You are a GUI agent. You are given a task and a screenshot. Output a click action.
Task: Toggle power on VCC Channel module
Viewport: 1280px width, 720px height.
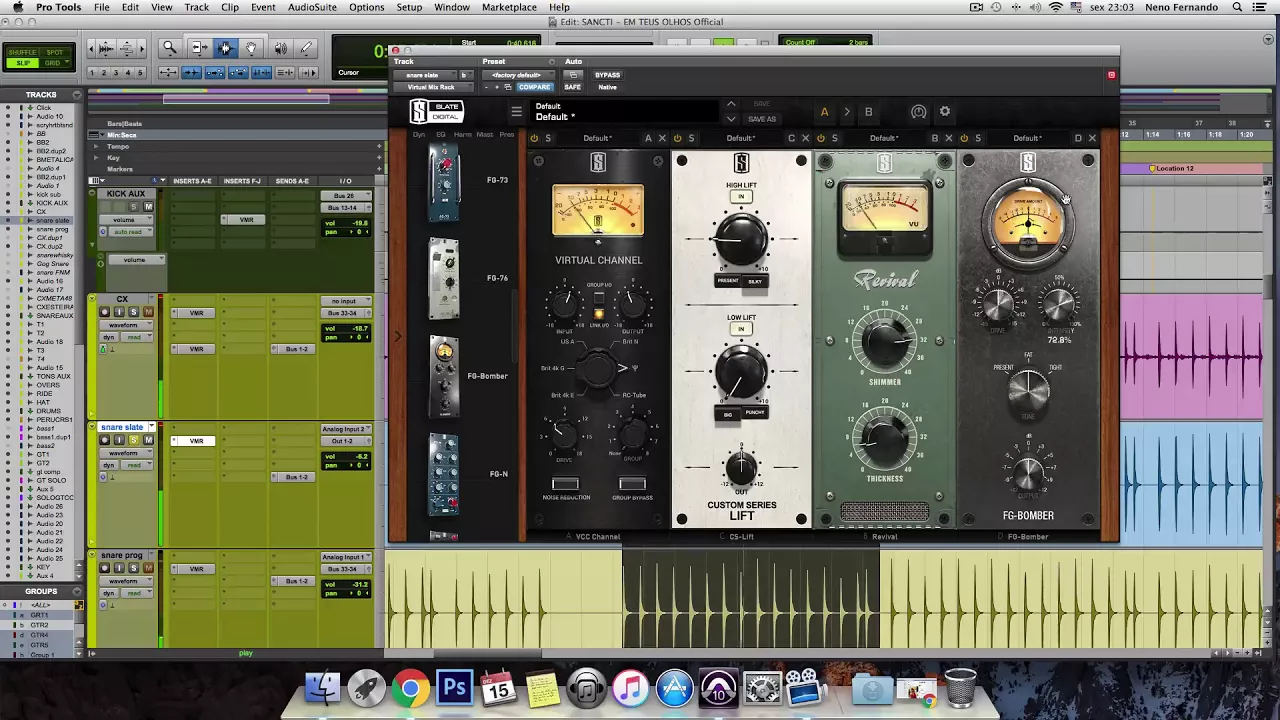coord(534,138)
